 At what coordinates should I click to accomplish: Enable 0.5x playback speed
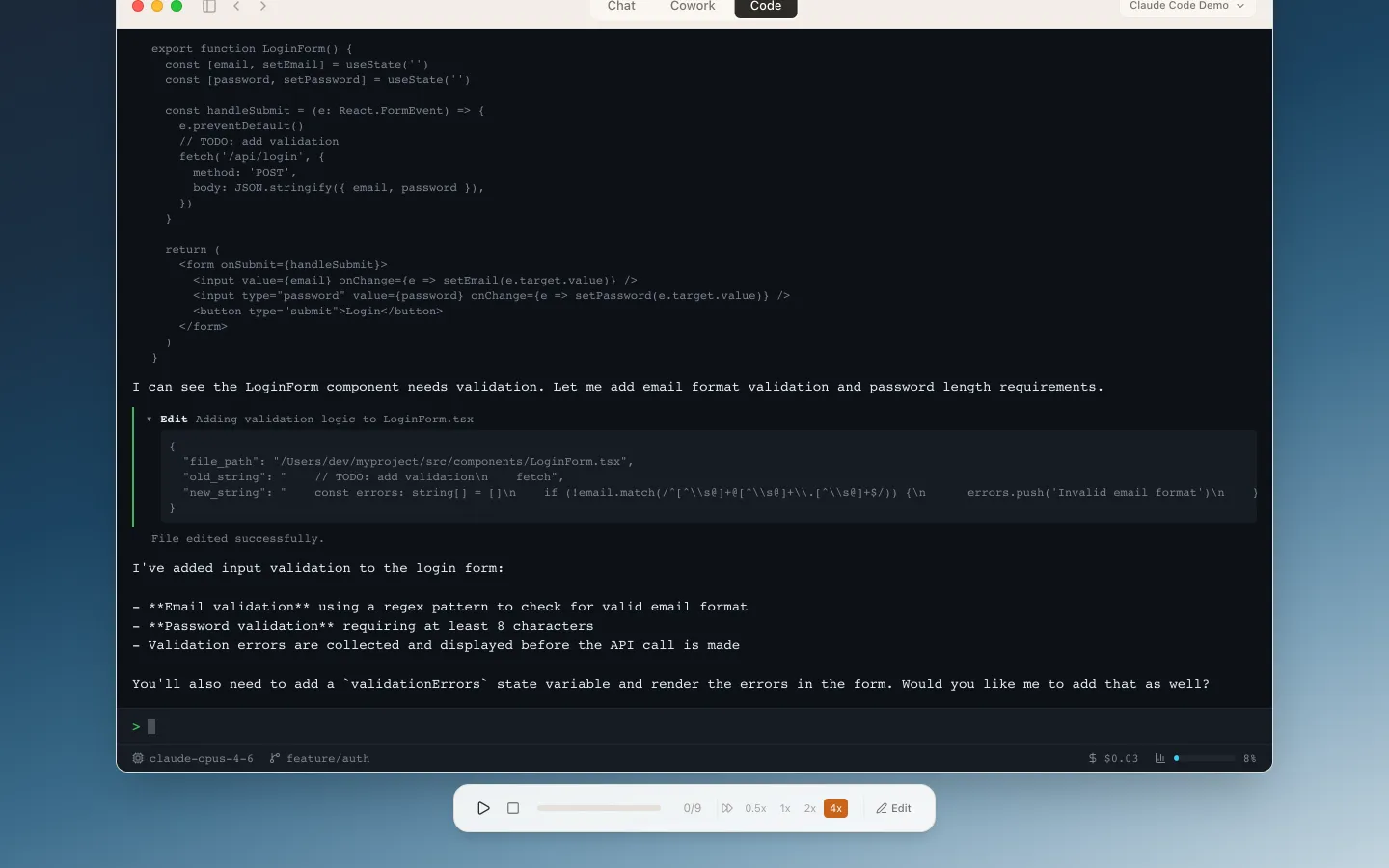pyautogui.click(x=755, y=808)
